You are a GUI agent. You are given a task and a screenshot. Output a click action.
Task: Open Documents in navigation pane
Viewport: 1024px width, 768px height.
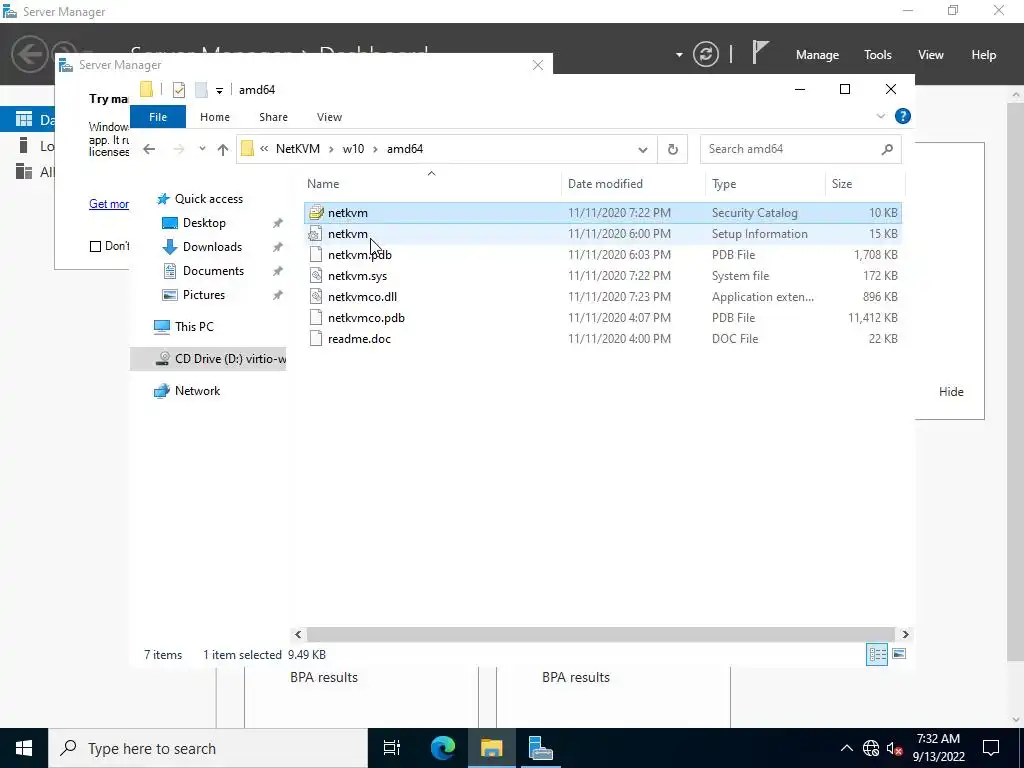click(213, 271)
